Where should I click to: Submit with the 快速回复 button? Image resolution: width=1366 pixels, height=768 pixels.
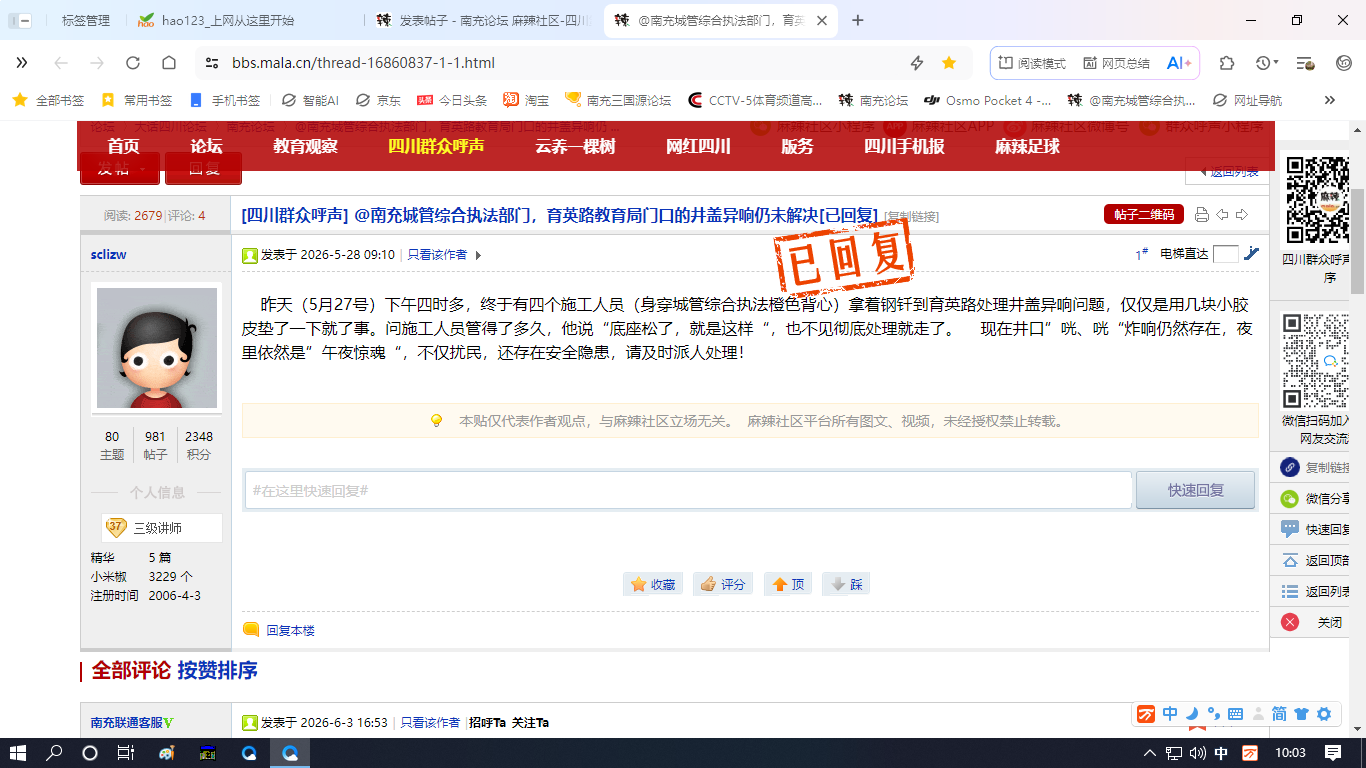click(x=1196, y=490)
